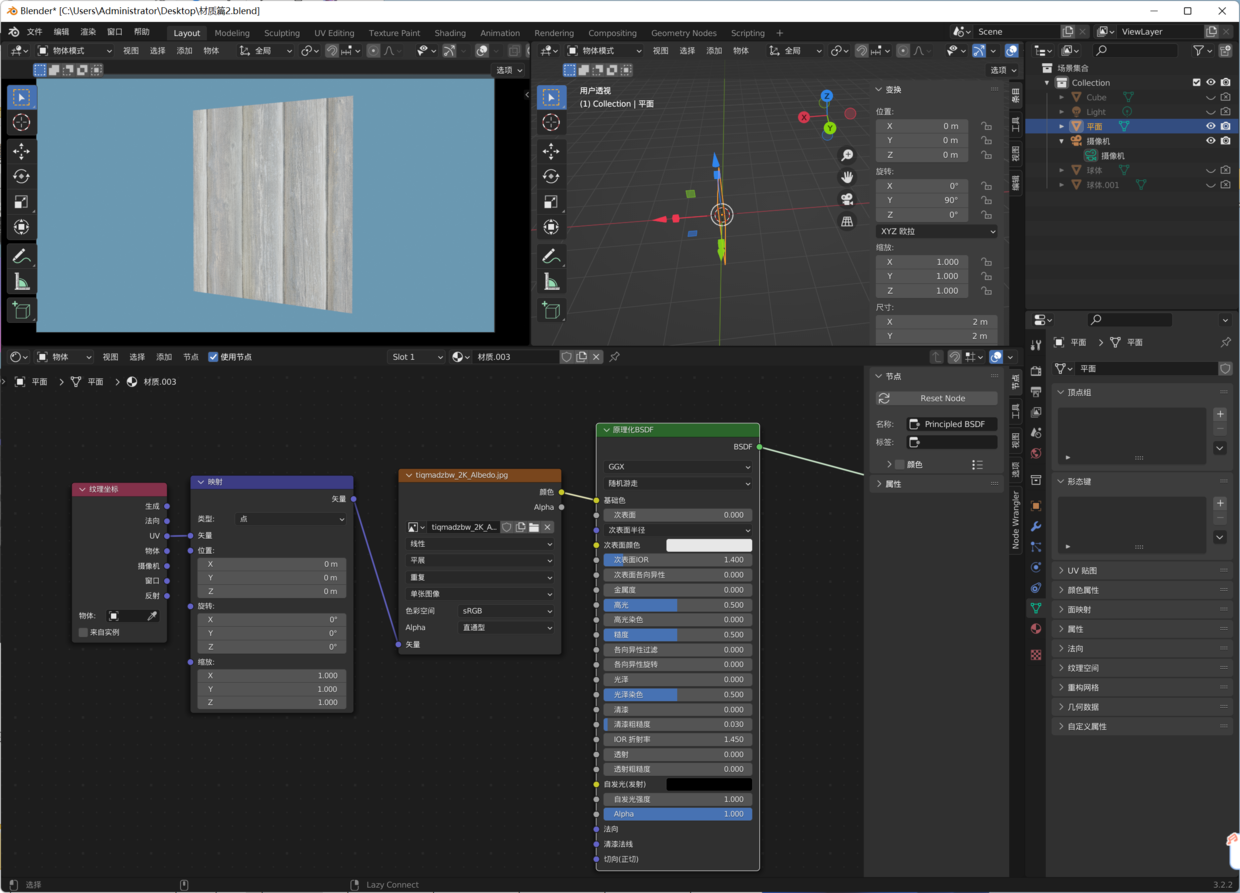Hide the 平面 object with eye icon
The image size is (1240, 893).
[x=1210, y=126]
